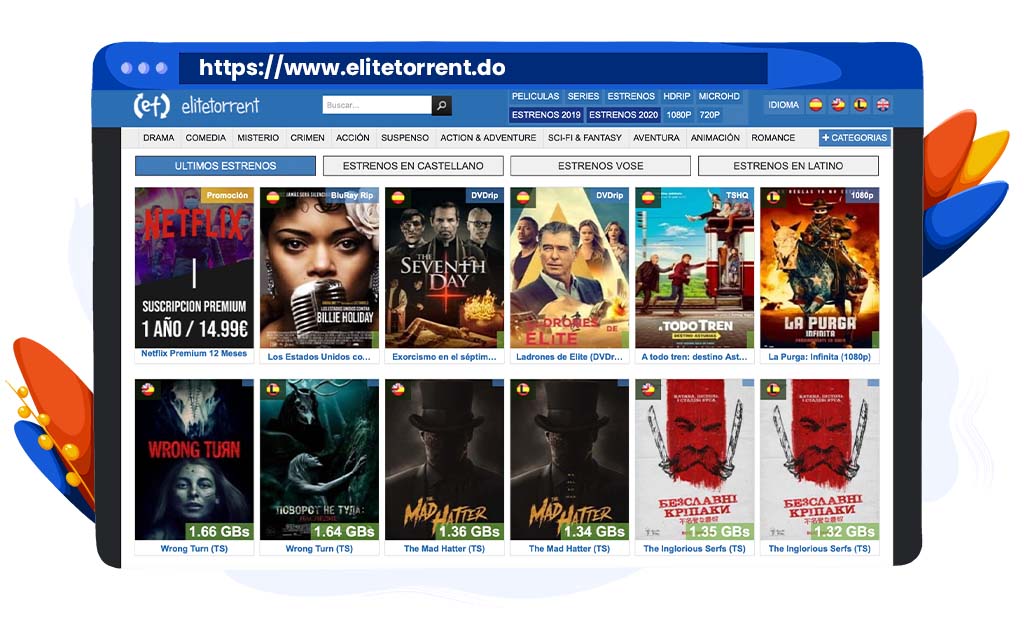
Task: Open the SERIES menu item
Action: [x=583, y=96]
